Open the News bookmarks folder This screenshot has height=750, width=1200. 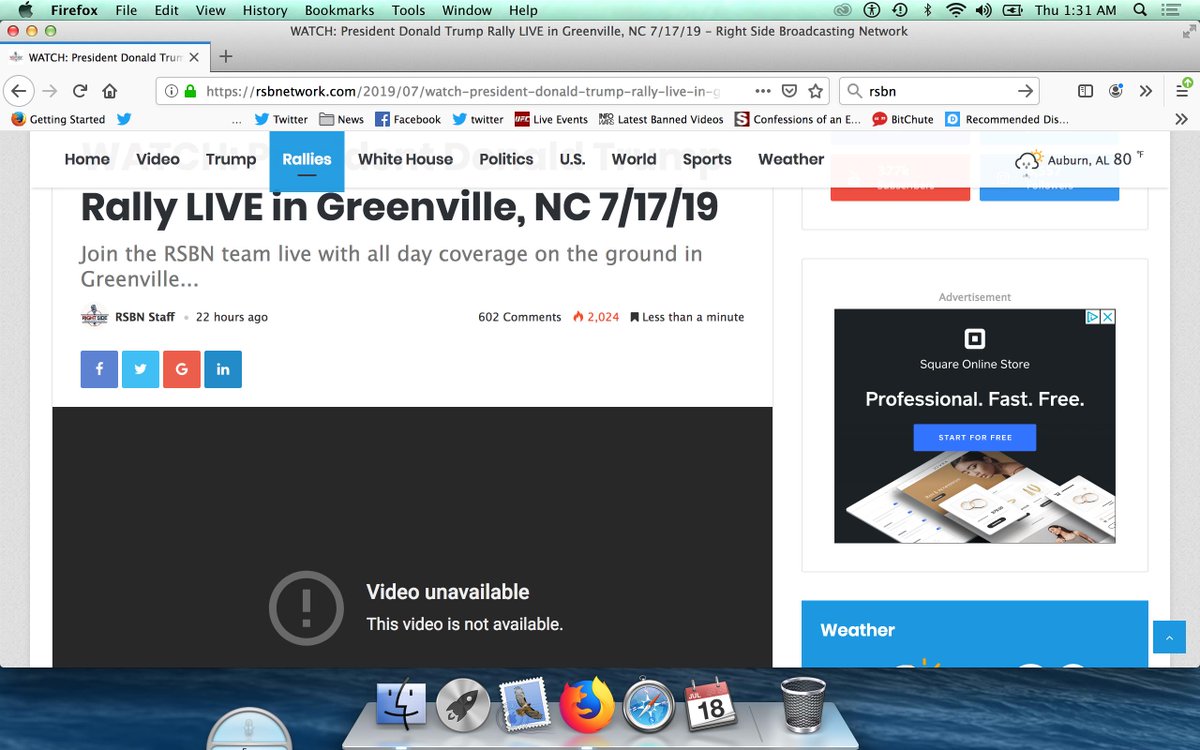click(341, 119)
